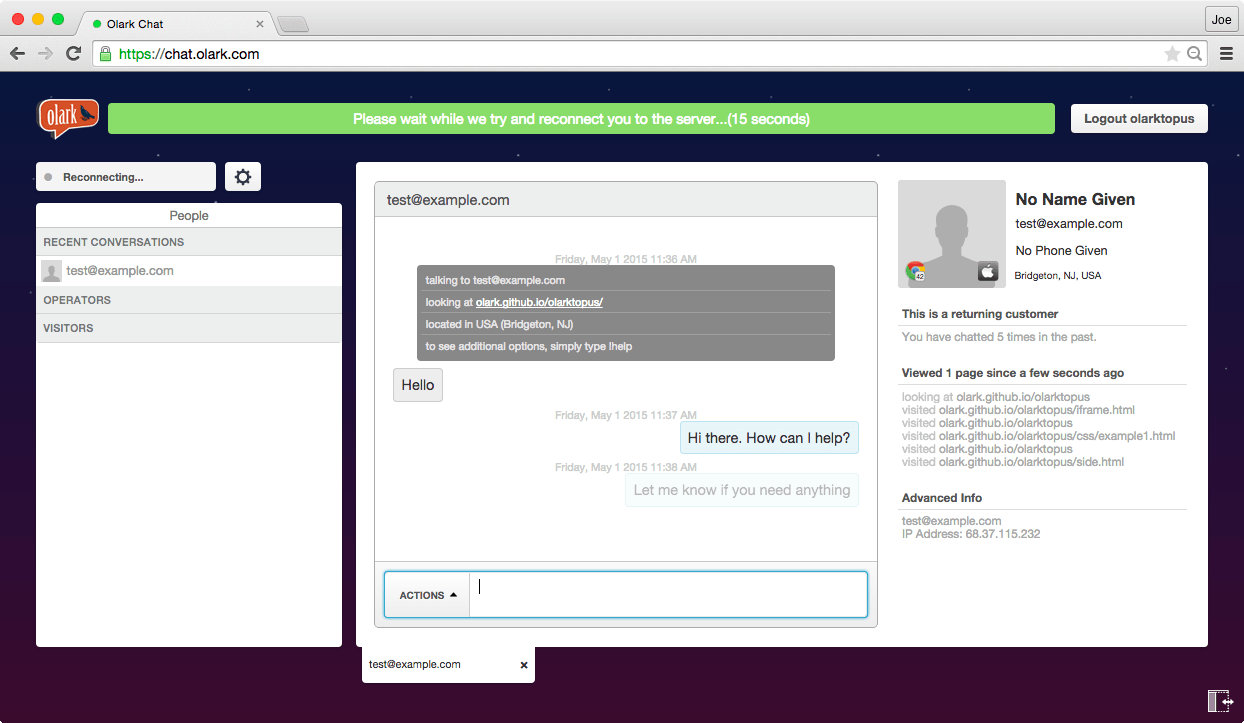
Task: Open the Reconnecting status dropdown
Action: coord(126,177)
